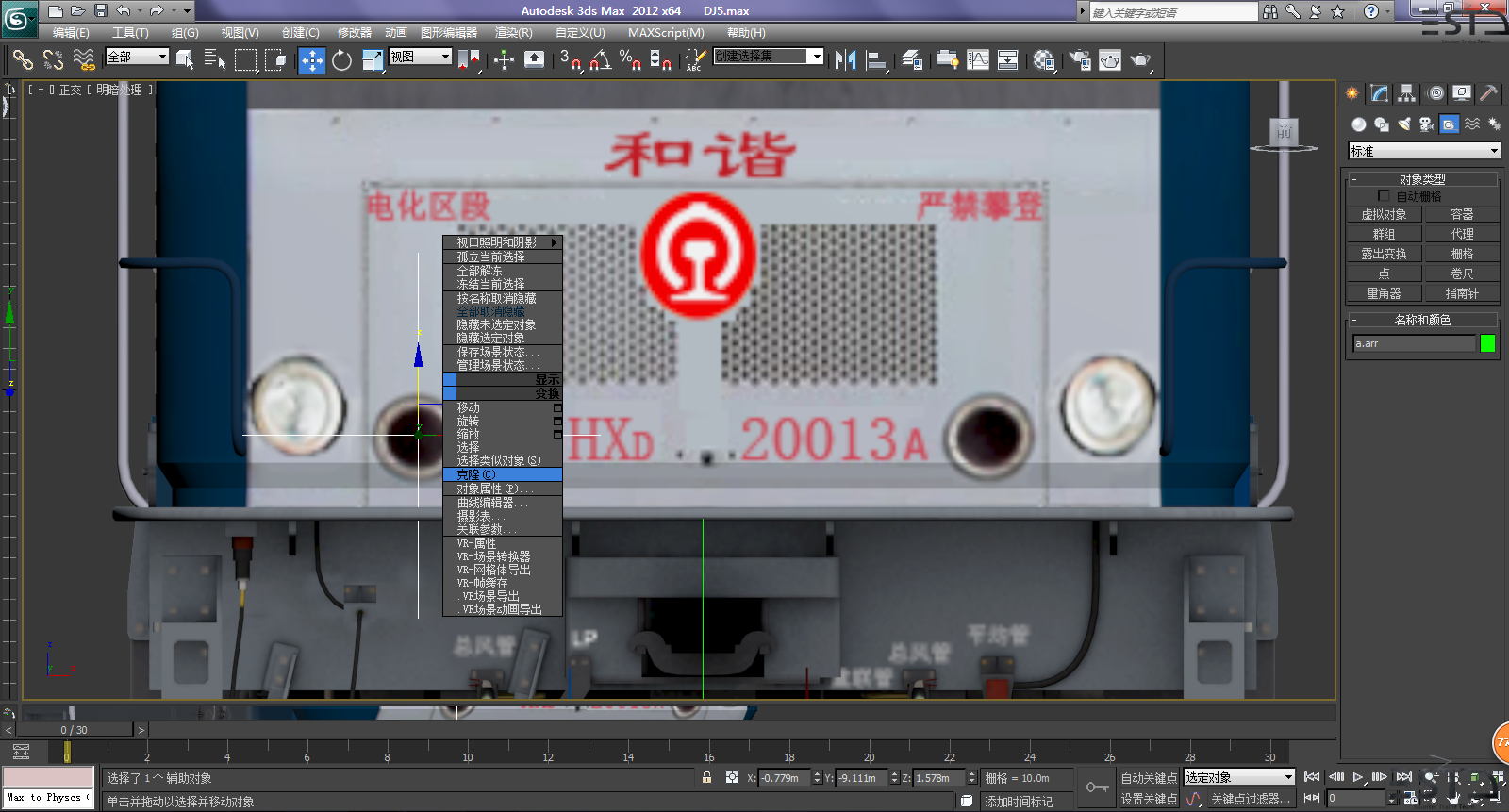Switch to the Modify panel tab
Viewport: 1509px width, 812px height.
pos(1380,93)
